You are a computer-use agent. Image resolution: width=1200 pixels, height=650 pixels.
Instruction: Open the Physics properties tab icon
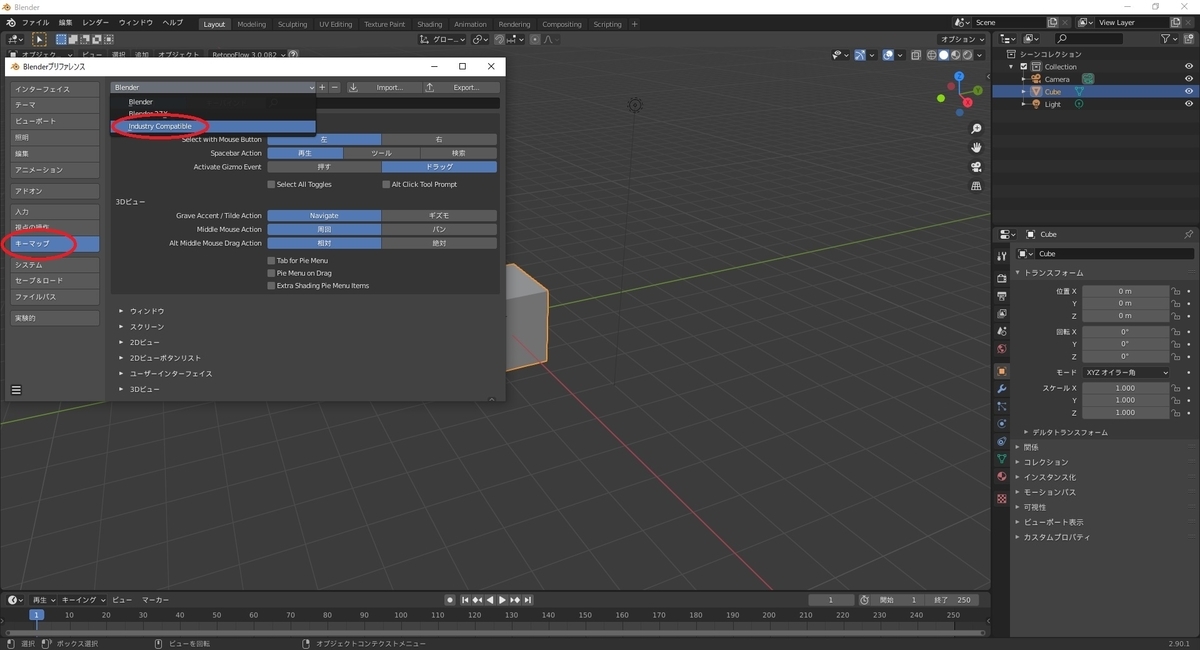pos(1002,423)
